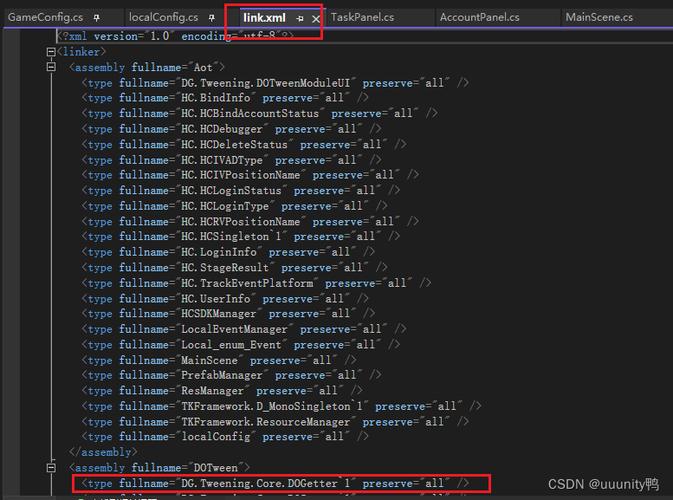Switch to the localConfig.cs tab

[x=164, y=17]
